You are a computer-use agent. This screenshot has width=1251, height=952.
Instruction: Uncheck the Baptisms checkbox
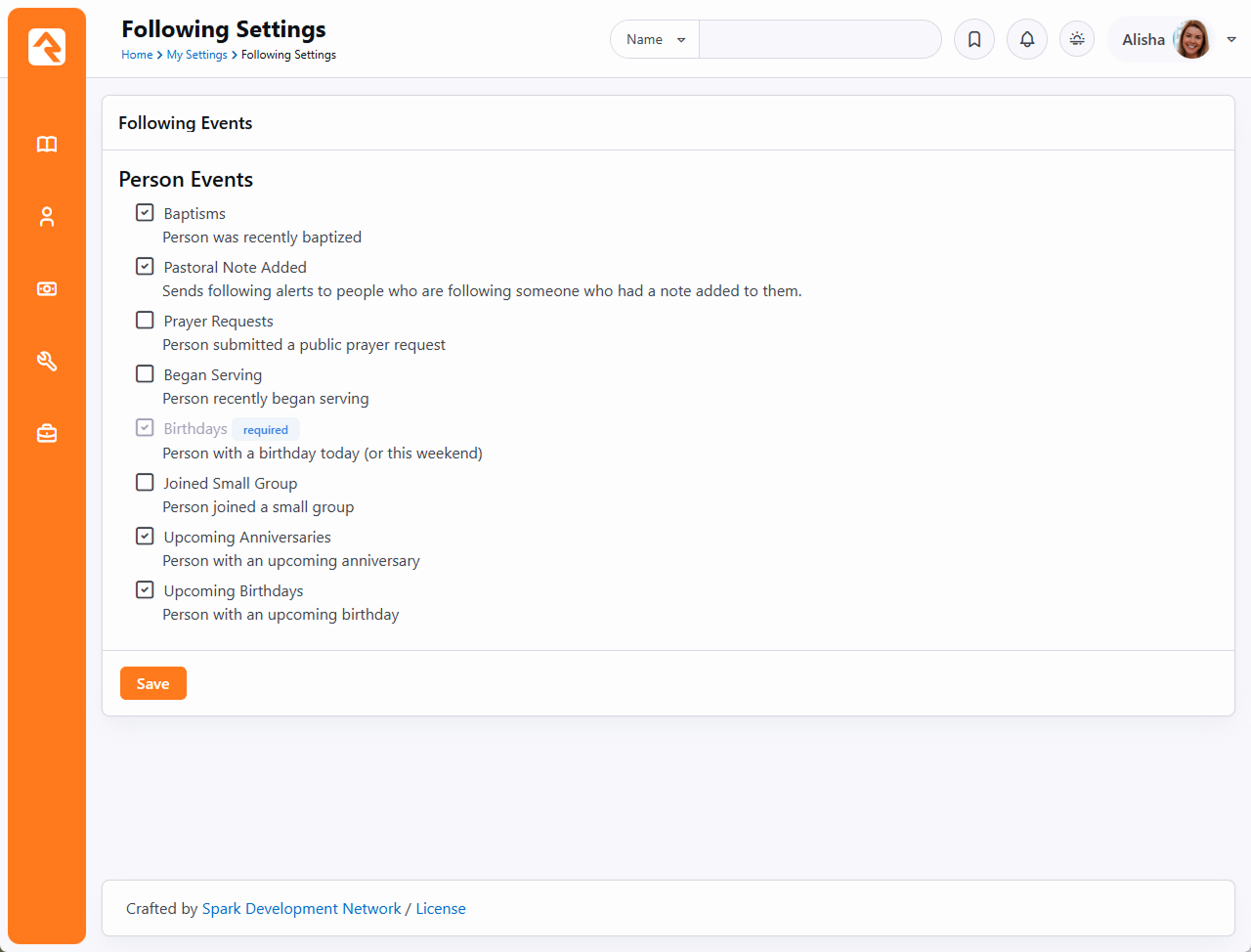[145, 213]
